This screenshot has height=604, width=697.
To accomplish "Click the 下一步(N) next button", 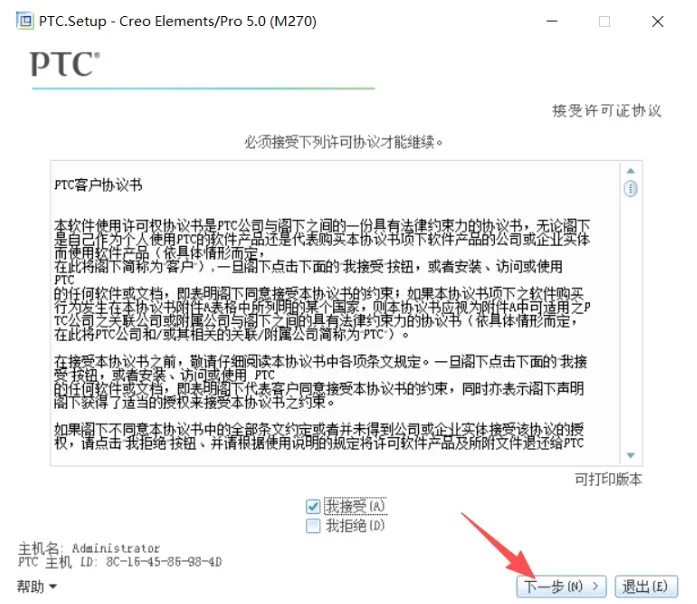I will click(561, 586).
